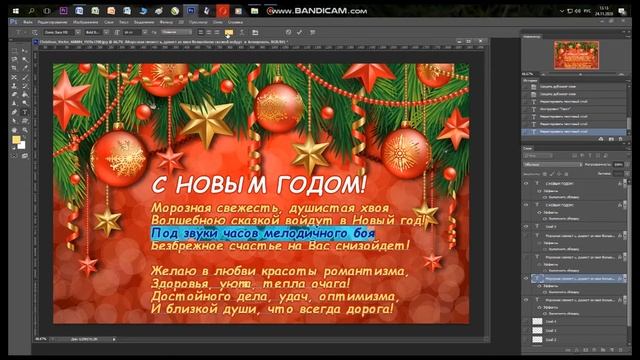The height and width of the screenshot is (360, 640).
Task: Select the Move tool
Action: (x=25, y=51)
